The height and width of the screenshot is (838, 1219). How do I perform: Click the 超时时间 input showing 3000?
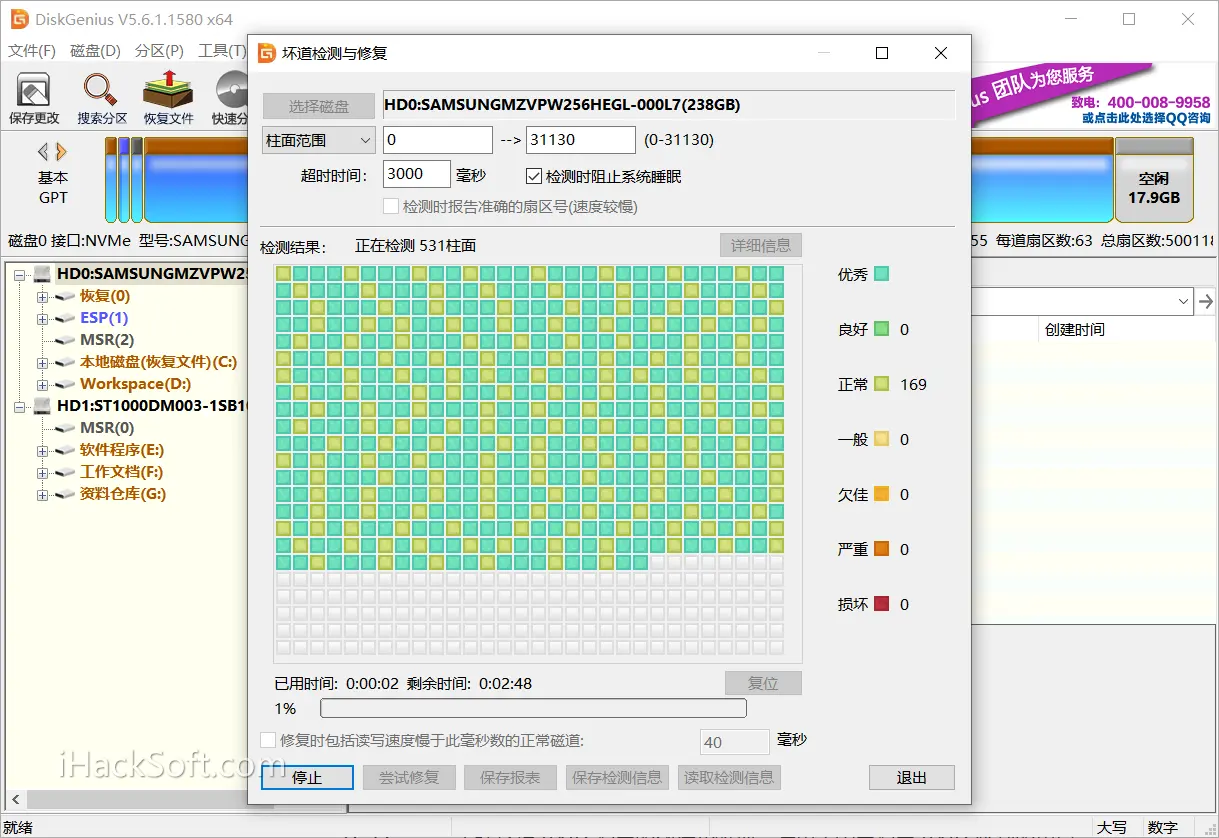coord(417,174)
